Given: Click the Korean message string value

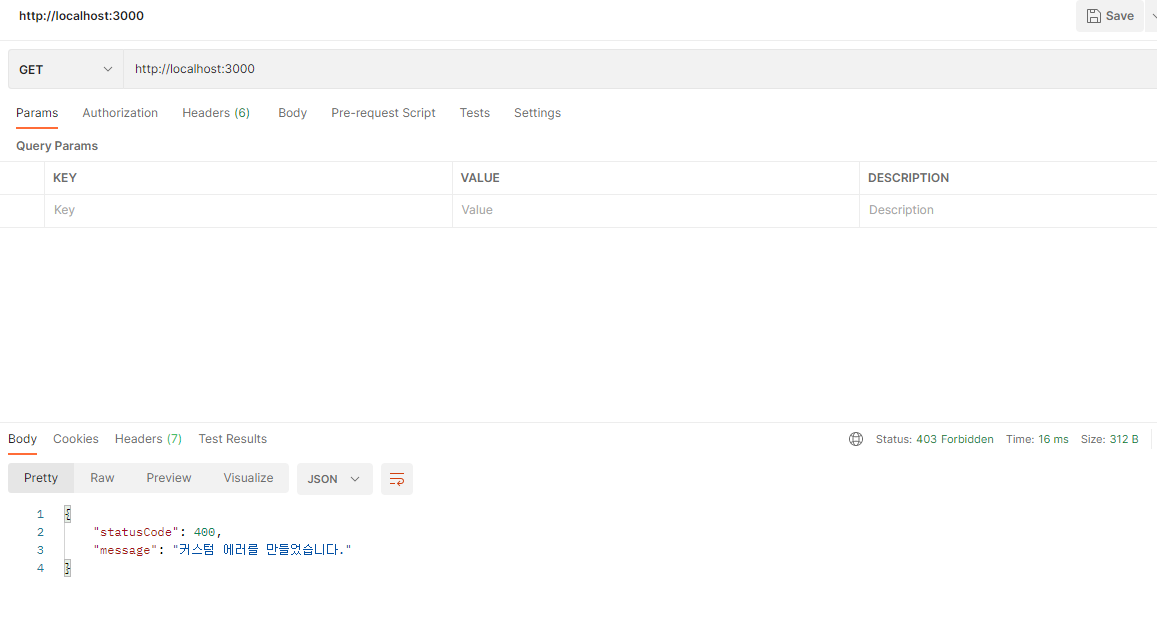Looking at the screenshot, I should click(262, 550).
